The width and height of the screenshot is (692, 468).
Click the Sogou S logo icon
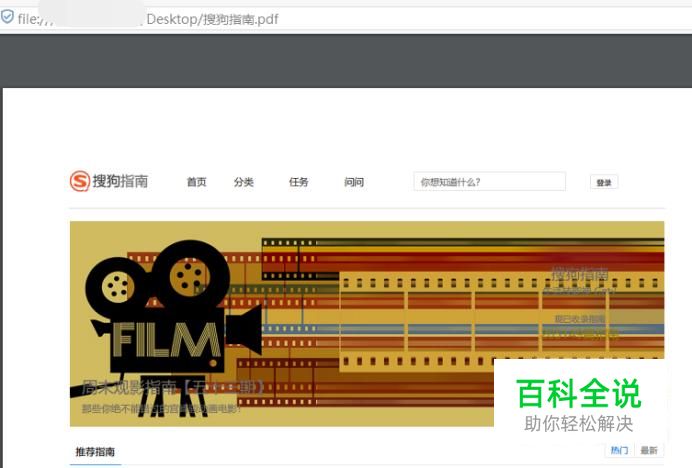coord(80,181)
